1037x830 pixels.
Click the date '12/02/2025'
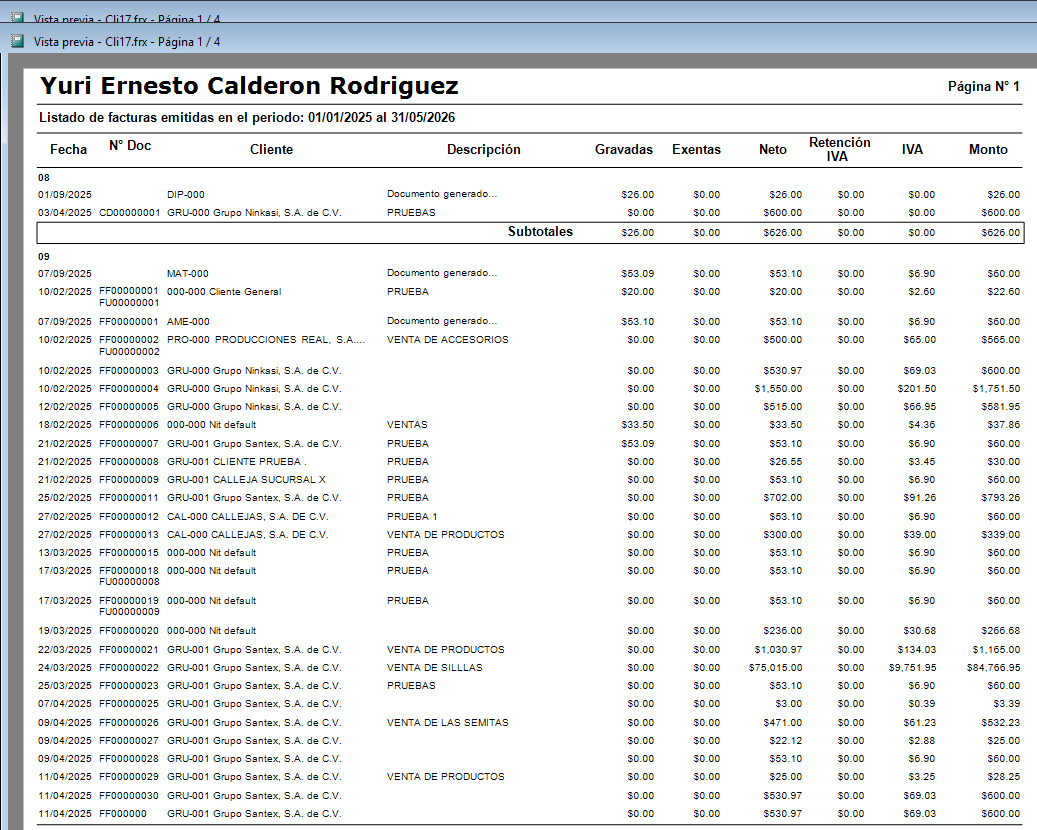pyautogui.click(x=65, y=407)
